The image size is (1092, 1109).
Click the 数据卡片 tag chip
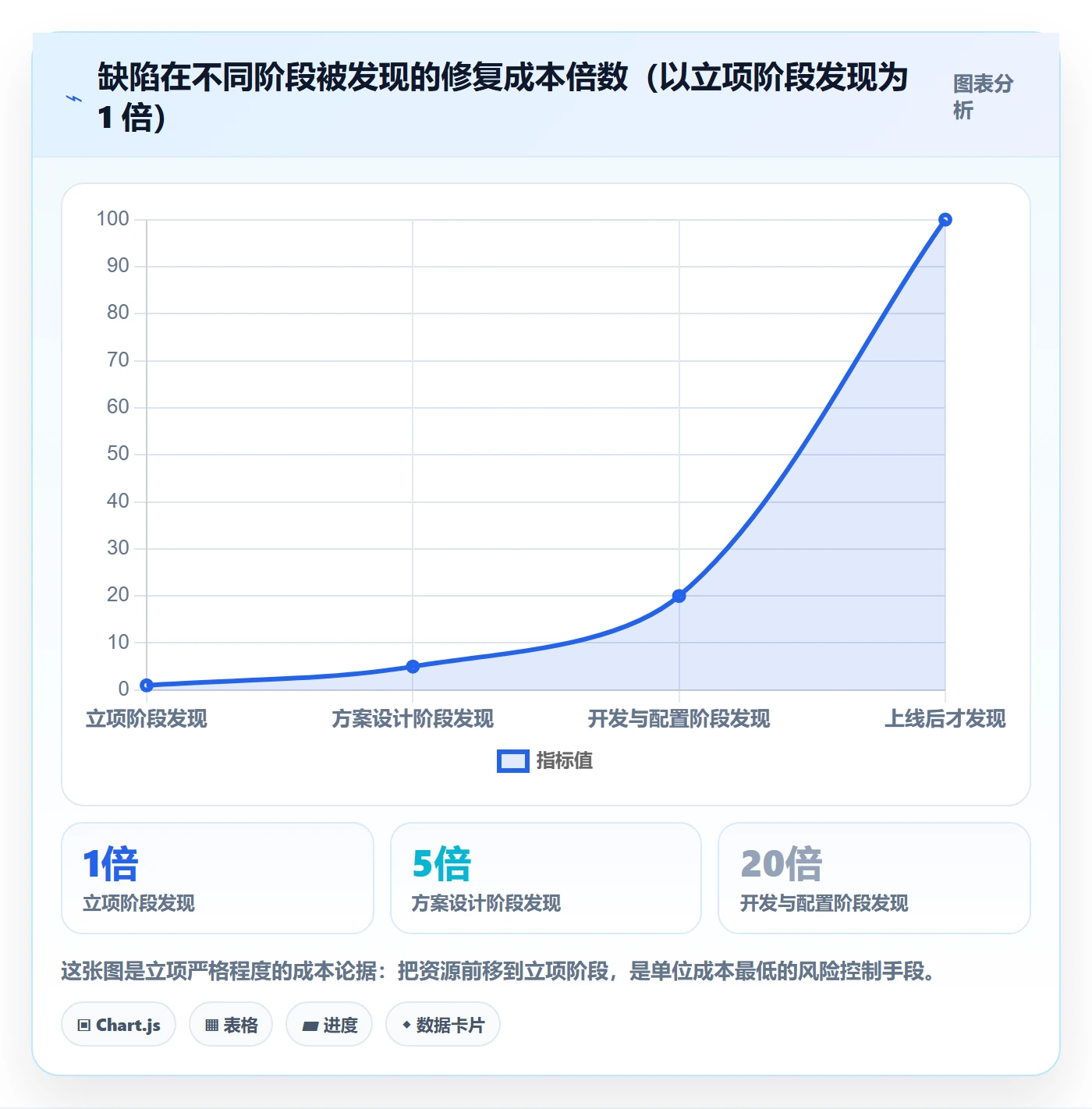click(443, 1025)
